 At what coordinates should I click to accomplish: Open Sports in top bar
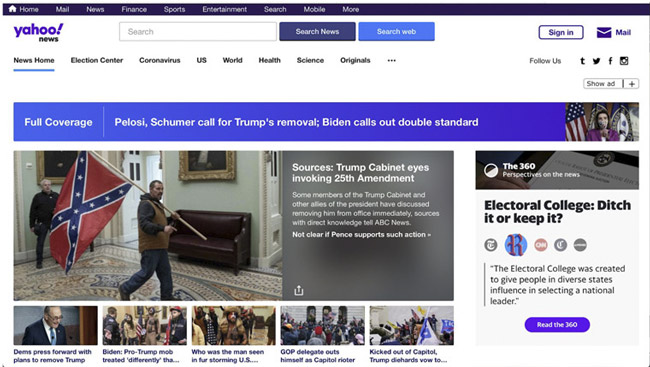click(174, 9)
